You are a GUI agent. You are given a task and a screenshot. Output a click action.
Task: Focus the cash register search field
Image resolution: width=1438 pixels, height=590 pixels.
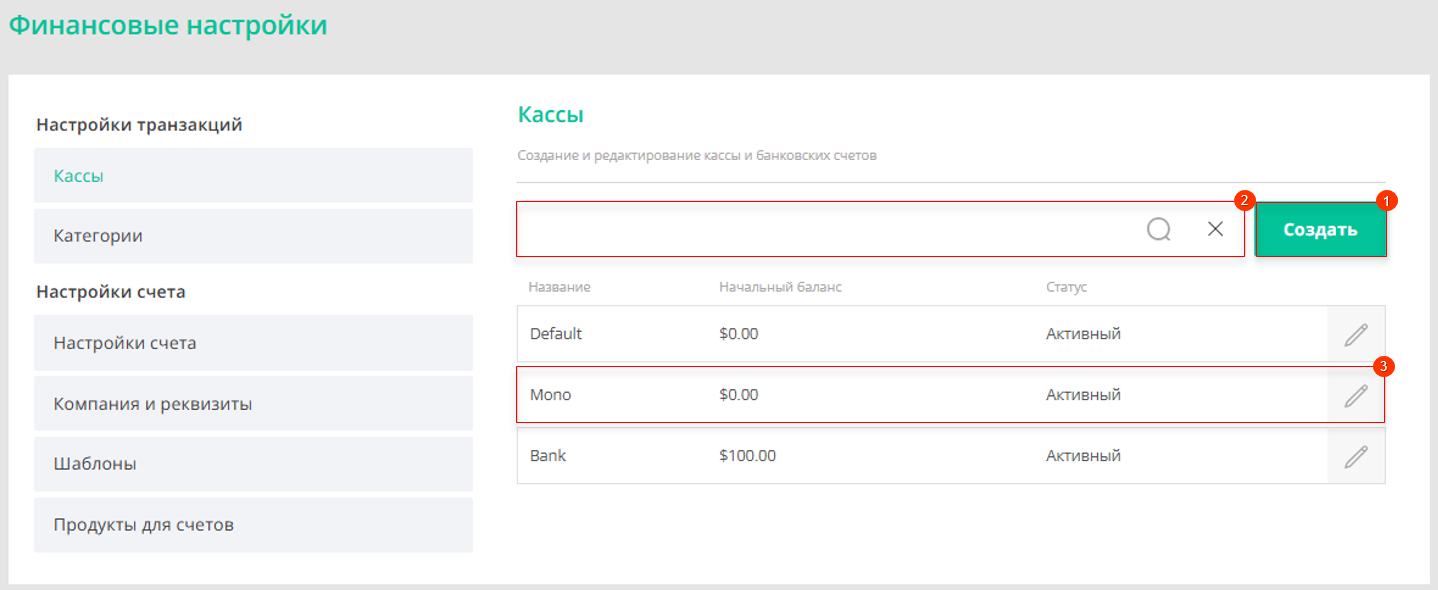[x=830, y=229]
